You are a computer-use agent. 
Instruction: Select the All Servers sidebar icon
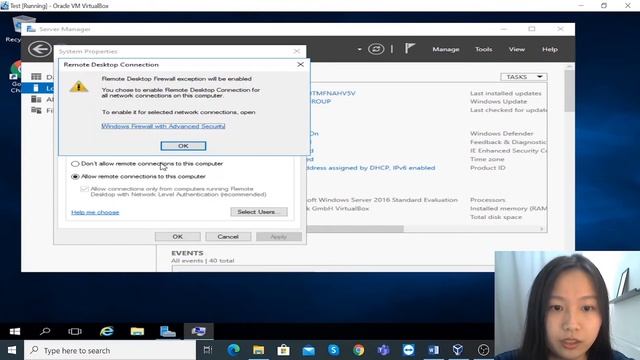(x=36, y=99)
